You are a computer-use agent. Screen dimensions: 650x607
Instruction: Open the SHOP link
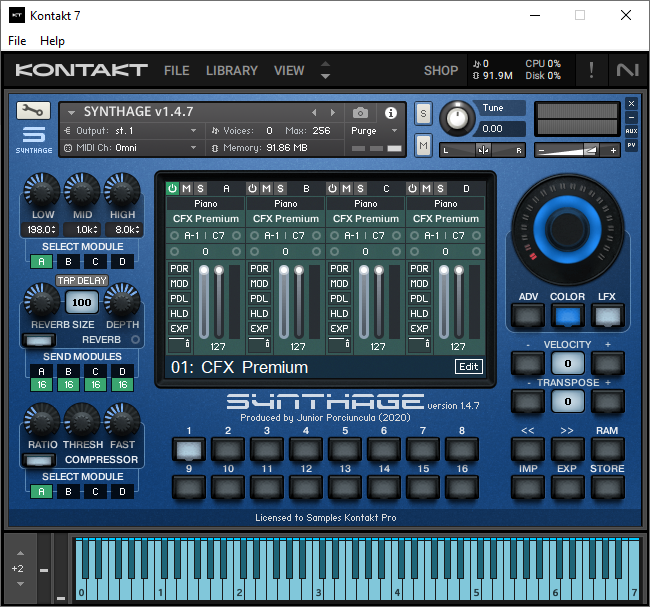[441, 70]
